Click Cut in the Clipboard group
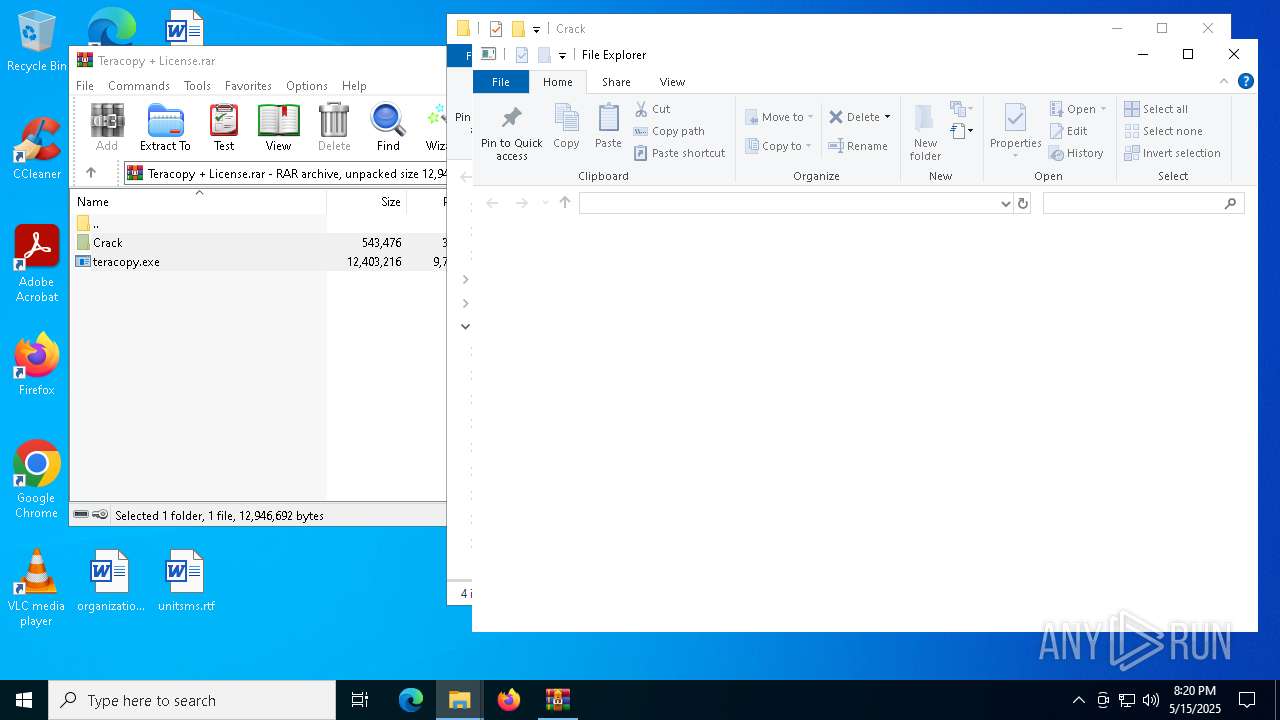The width and height of the screenshot is (1280, 720). pos(652,109)
